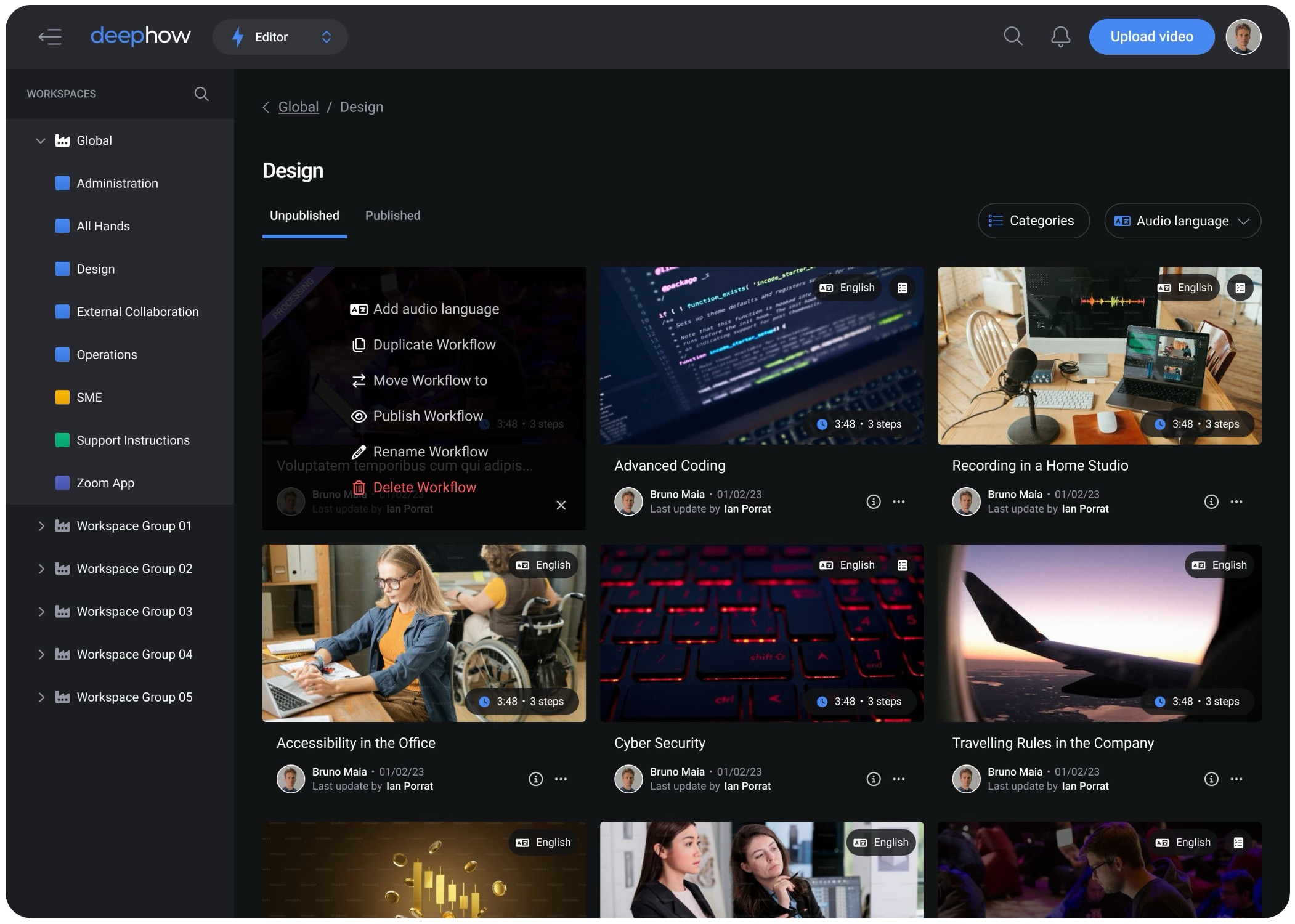Click the English badge on Accessibility in the Office
This screenshot has width=1295, height=924.
coord(543,565)
